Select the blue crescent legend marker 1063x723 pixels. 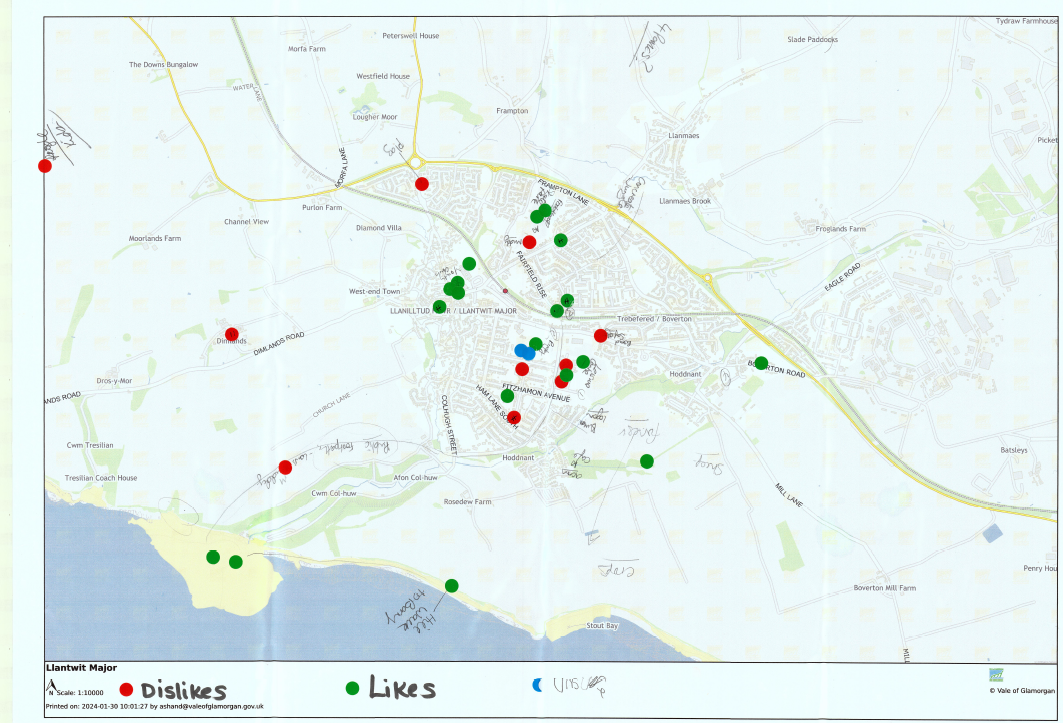pos(537,685)
